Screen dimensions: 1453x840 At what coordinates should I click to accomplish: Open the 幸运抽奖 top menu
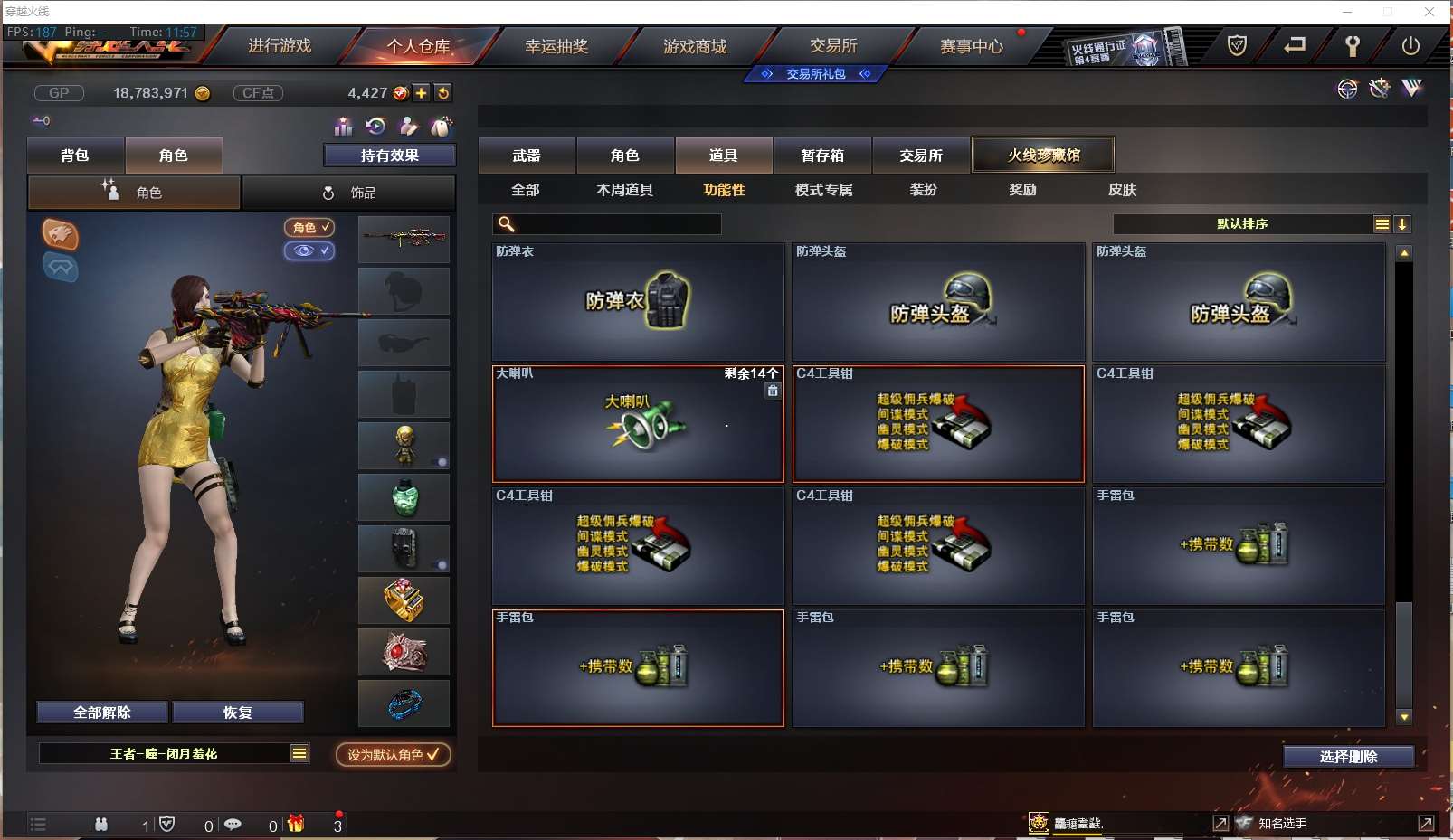(x=556, y=46)
